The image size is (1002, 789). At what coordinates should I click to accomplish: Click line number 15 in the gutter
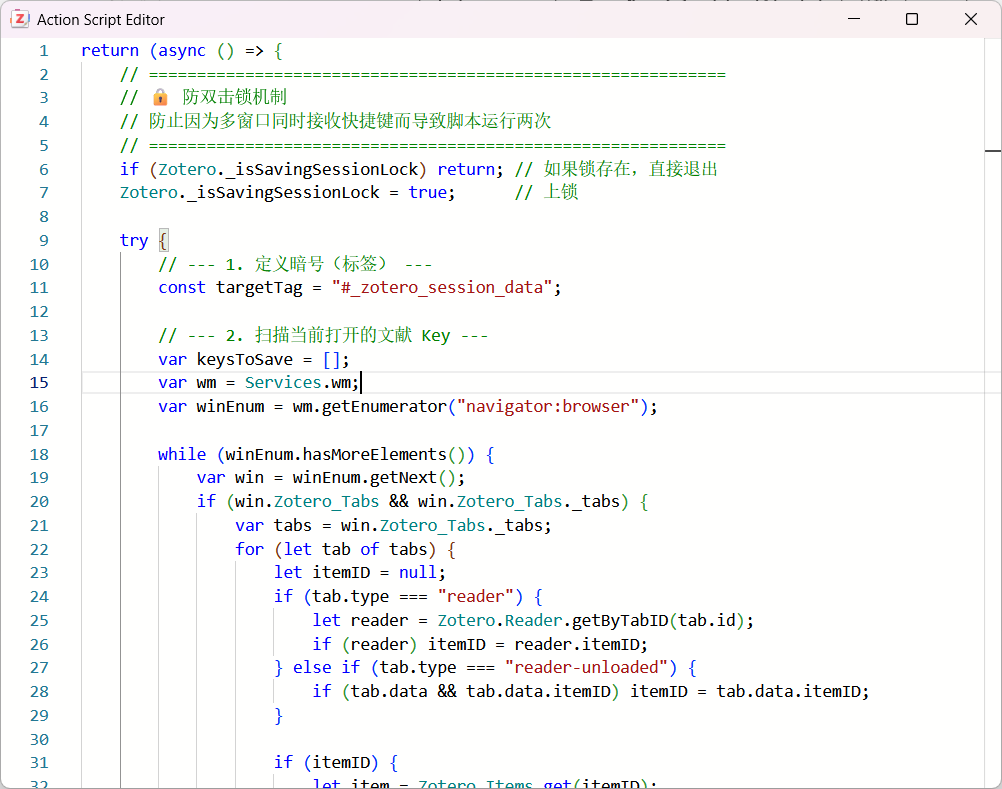(38, 383)
